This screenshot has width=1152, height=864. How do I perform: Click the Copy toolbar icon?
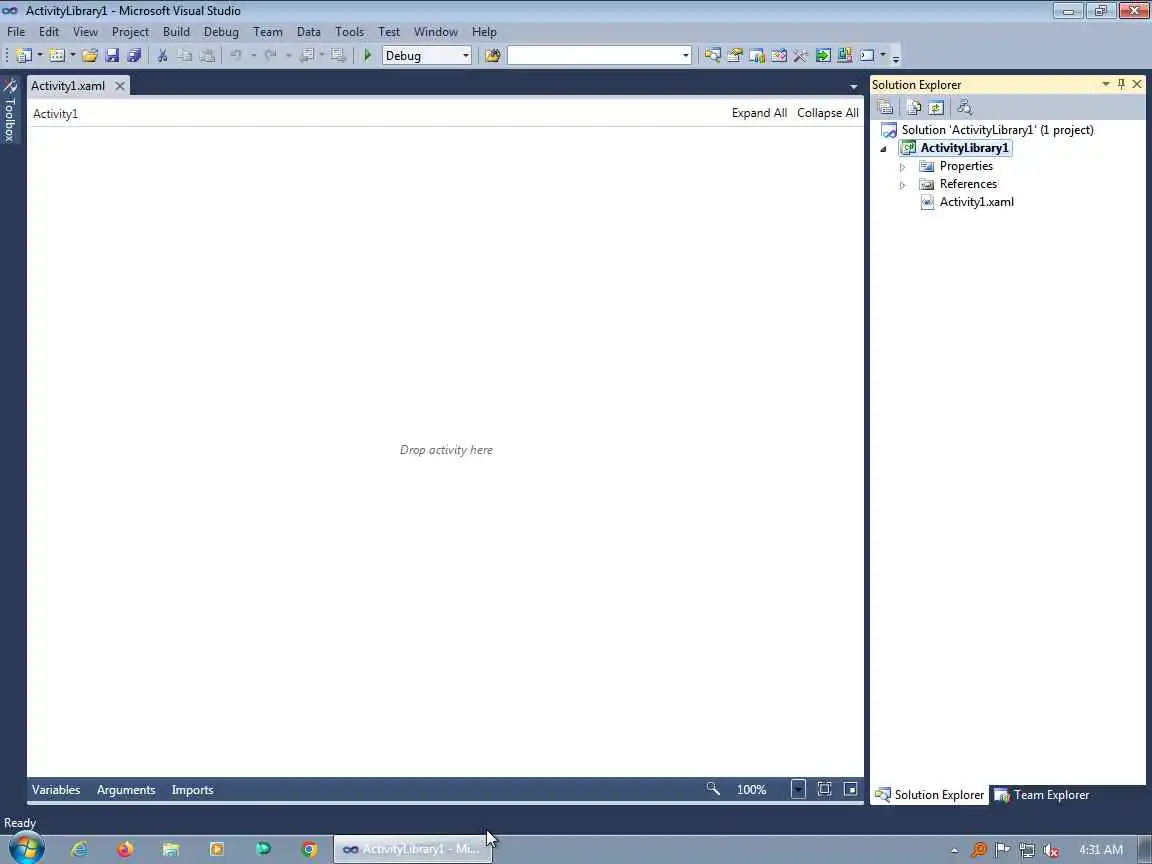(184, 55)
